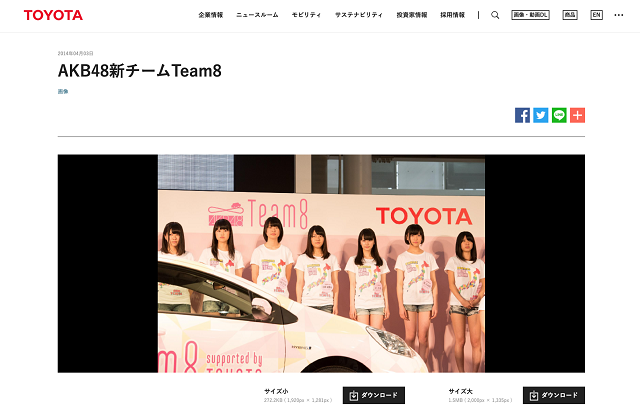640x416 pixels.
Task: Click the Team8 event photo
Action: [321, 263]
